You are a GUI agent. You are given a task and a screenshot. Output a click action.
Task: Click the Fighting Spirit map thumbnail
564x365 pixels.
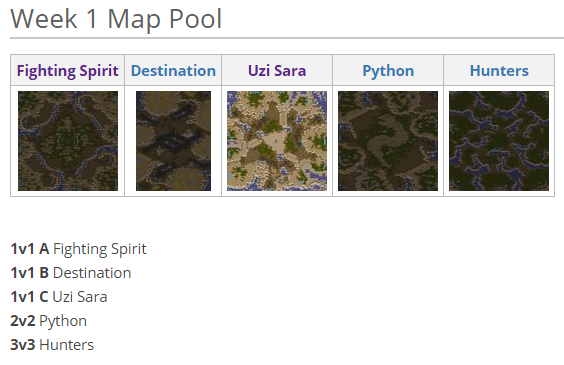point(68,141)
